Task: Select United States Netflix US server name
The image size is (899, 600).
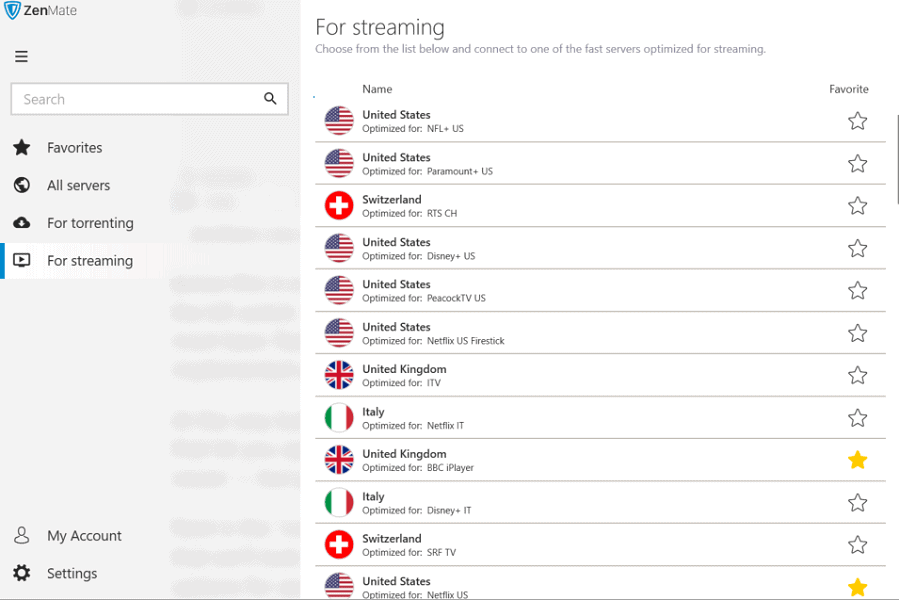Action: pos(396,581)
